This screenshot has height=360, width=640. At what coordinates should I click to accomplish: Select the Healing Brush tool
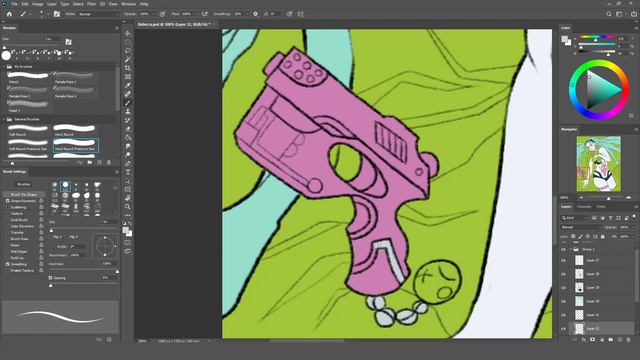click(x=128, y=94)
